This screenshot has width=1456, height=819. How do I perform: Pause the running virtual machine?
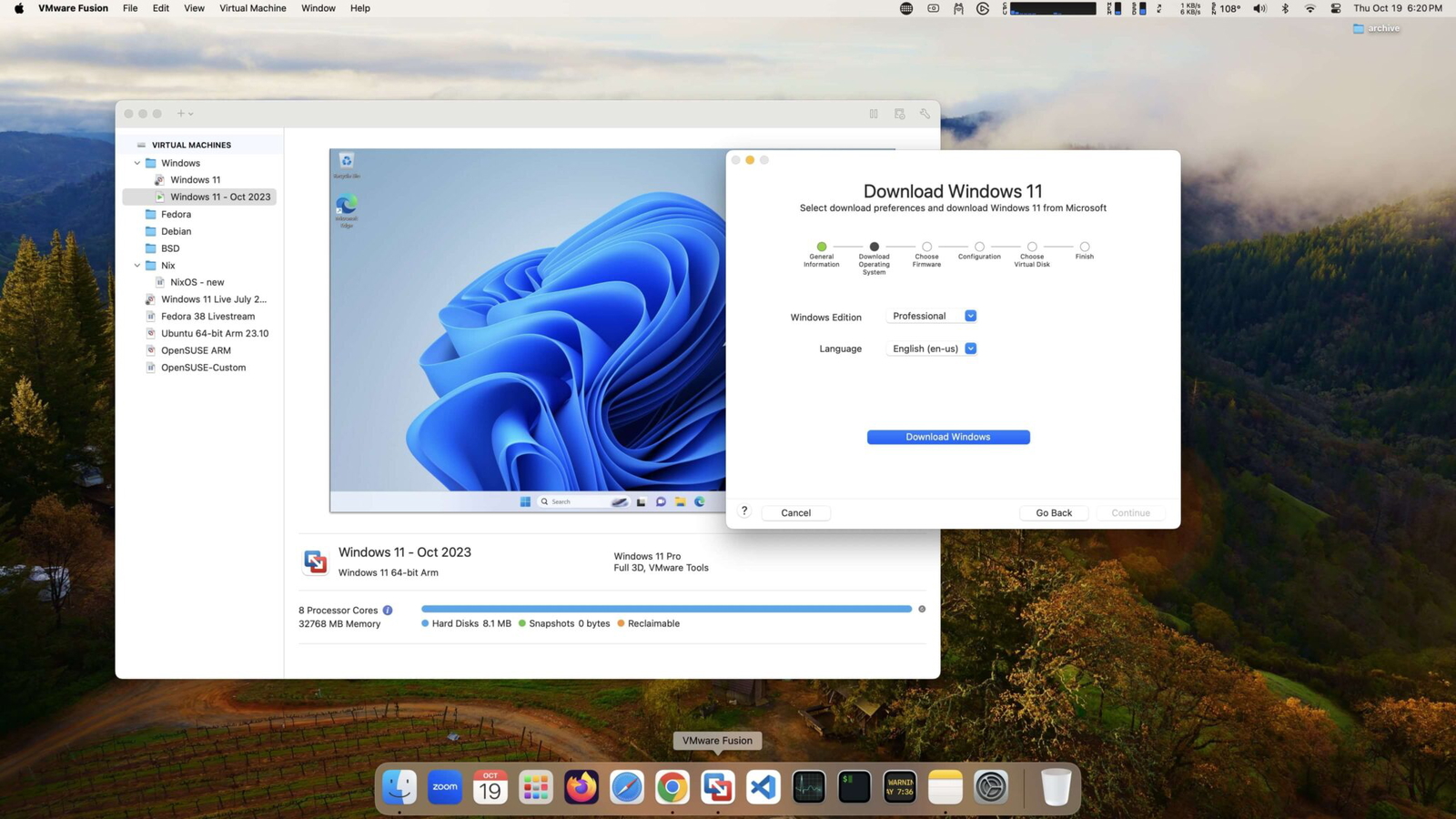873,113
